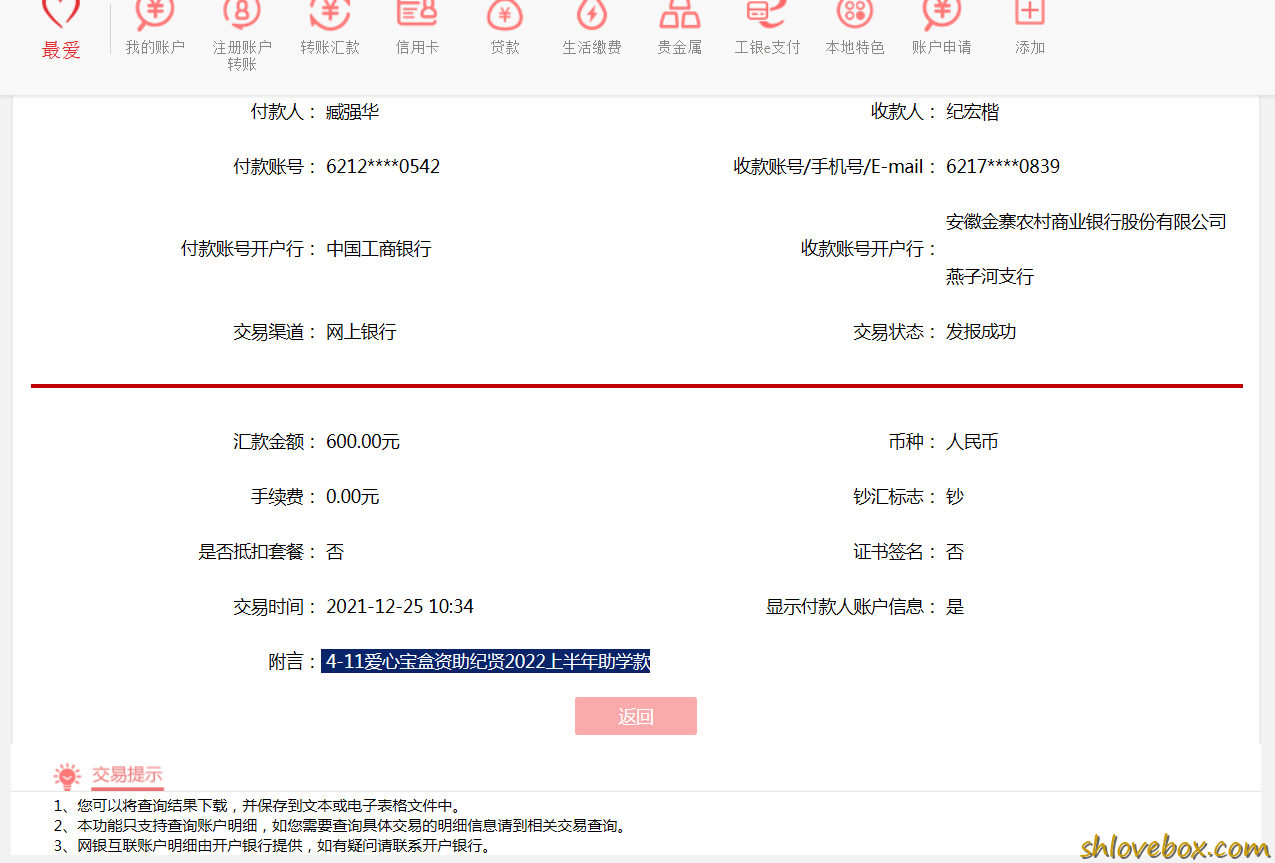The image size is (1275, 863).
Task: Click 钞汇标志 value 钞
Action: [x=955, y=497]
